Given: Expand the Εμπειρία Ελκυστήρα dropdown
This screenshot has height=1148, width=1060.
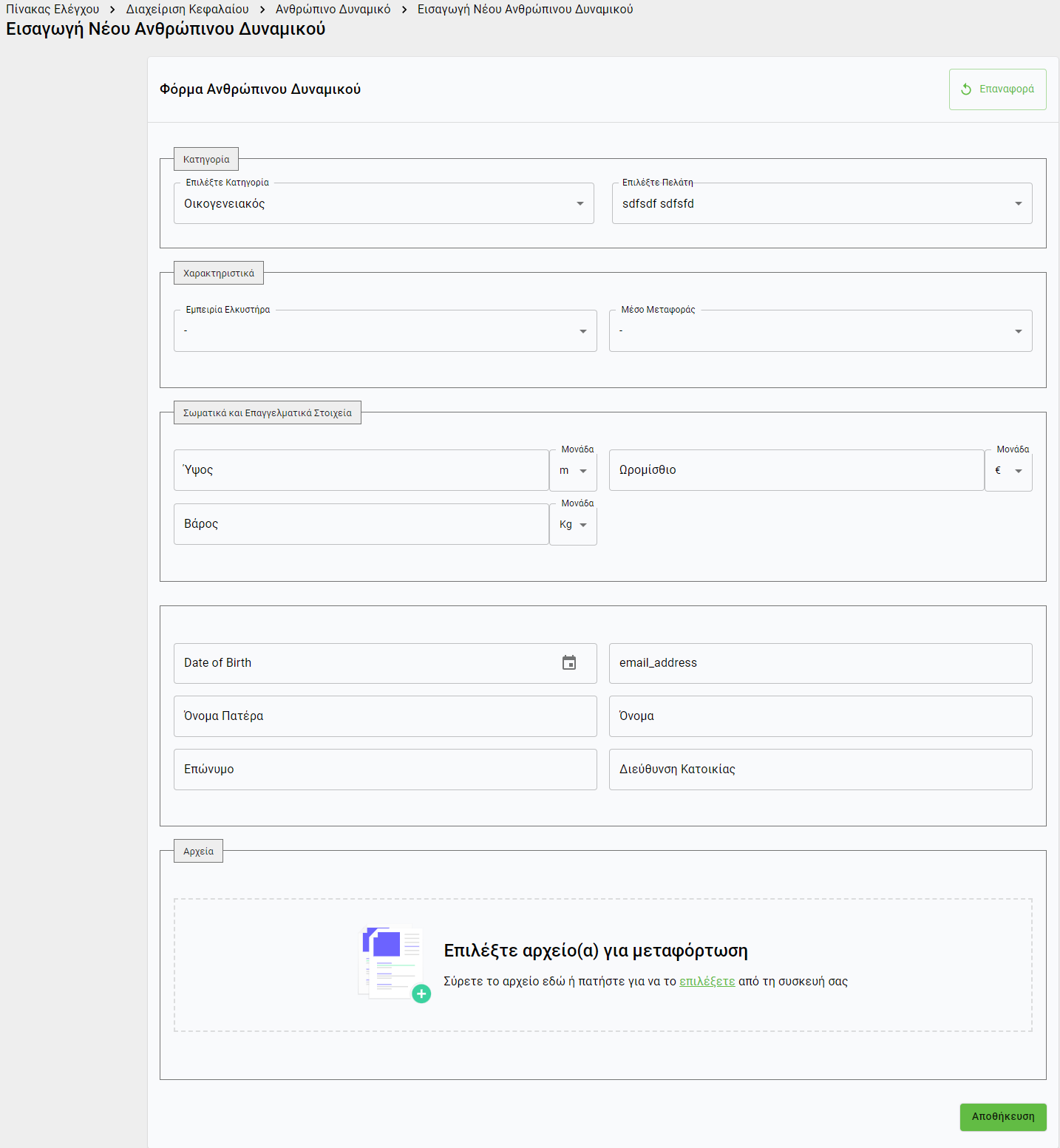Looking at the screenshot, I should tap(384, 331).
